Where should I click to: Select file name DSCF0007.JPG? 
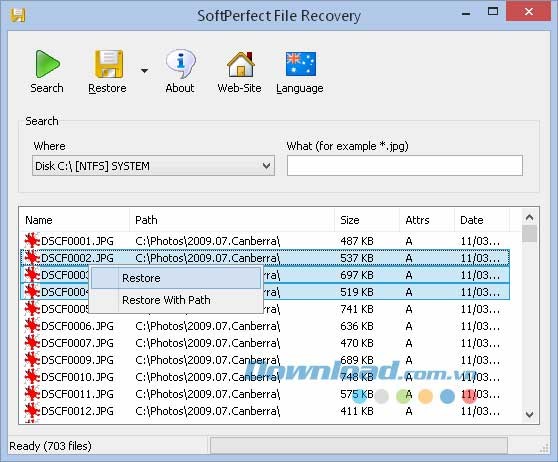point(77,343)
